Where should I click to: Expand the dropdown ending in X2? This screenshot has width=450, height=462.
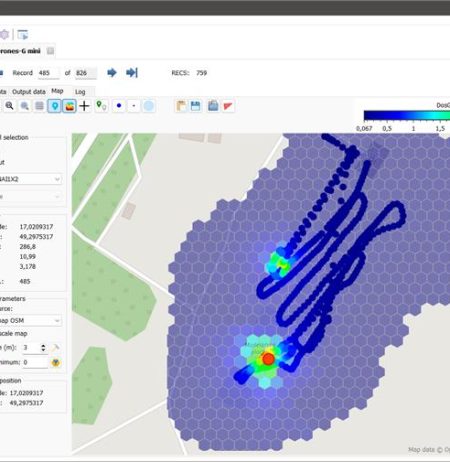click(30, 179)
